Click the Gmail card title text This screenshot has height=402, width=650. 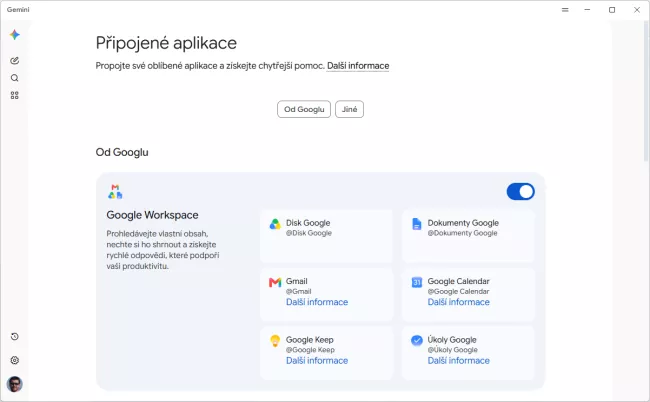tap(297, 281)
